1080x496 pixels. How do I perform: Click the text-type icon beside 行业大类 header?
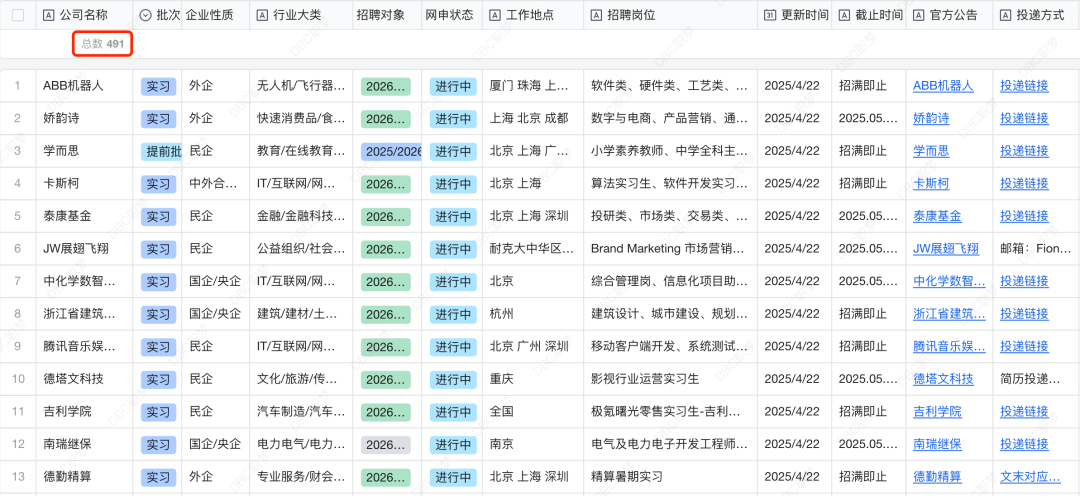pos(262,15)
